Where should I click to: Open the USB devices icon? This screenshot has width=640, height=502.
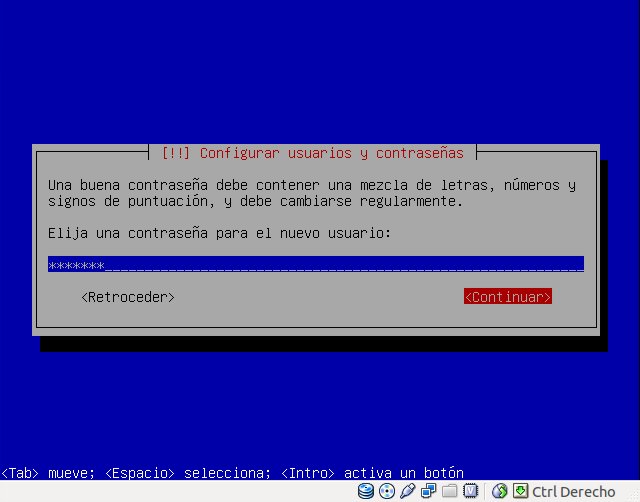407,491
